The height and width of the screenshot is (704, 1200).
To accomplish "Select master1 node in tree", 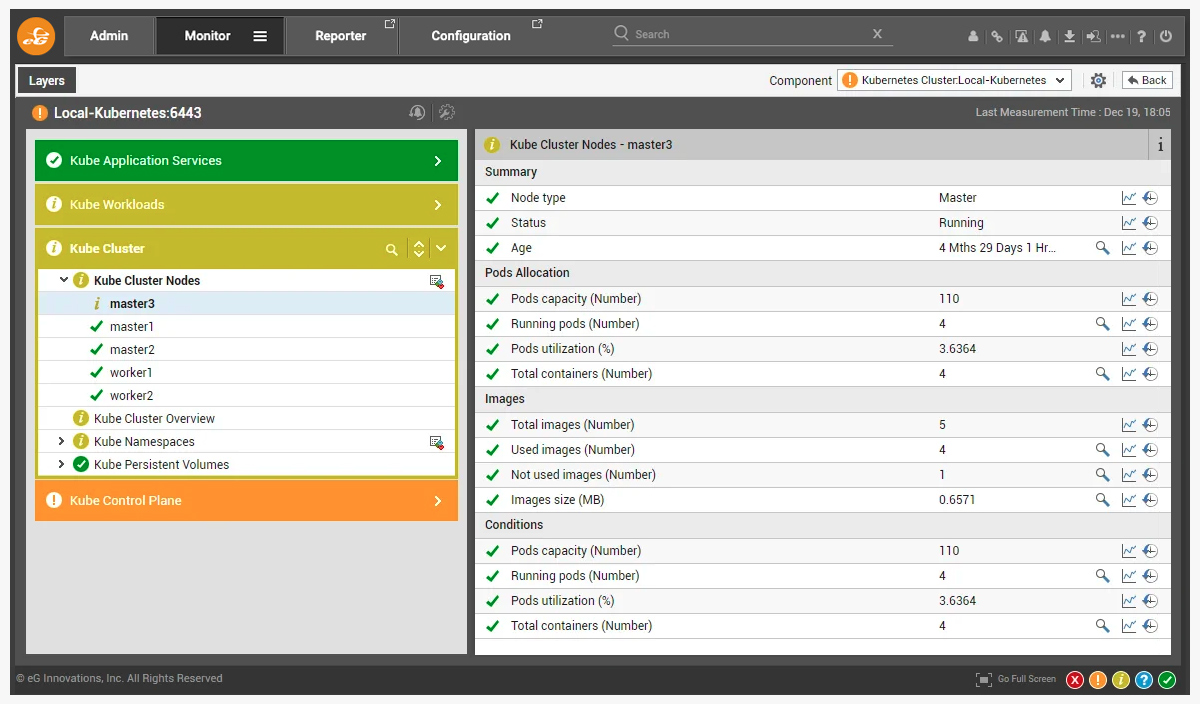I will pyautogui.click(x=132, y=327).
